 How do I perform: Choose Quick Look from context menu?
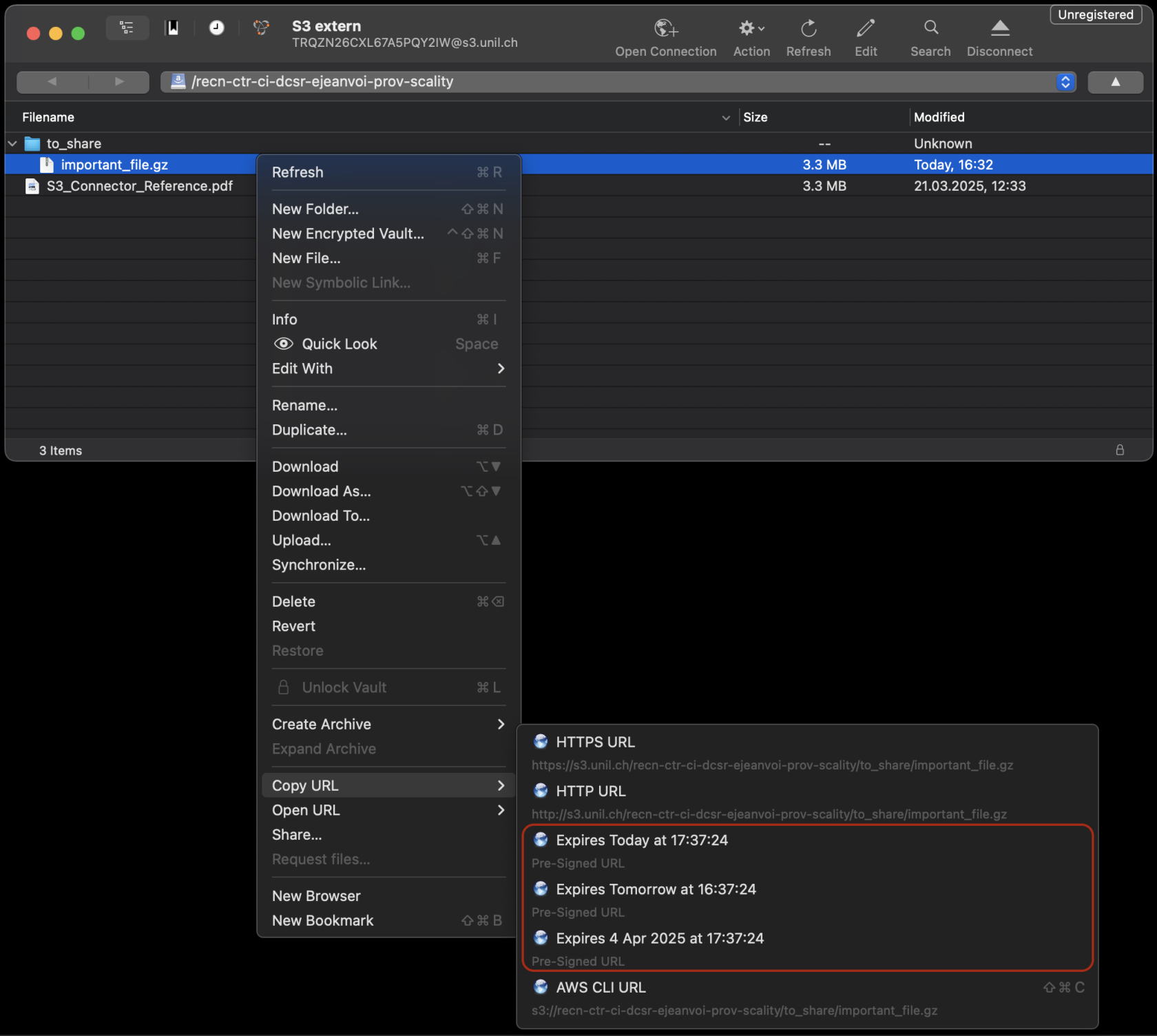[339, 344]
